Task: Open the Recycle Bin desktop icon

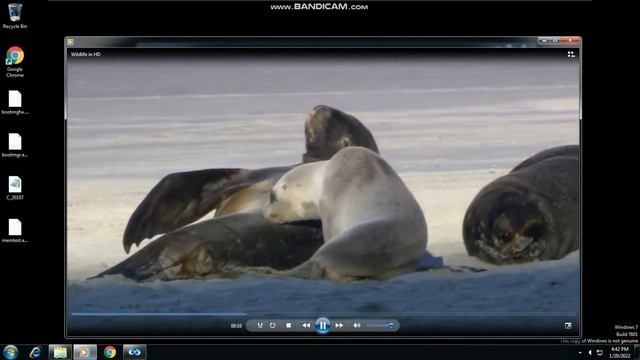Action: point(15,16)
